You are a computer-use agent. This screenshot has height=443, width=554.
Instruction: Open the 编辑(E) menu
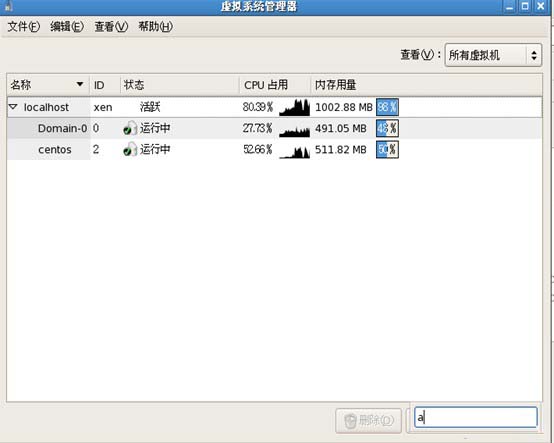pos(67,26)
